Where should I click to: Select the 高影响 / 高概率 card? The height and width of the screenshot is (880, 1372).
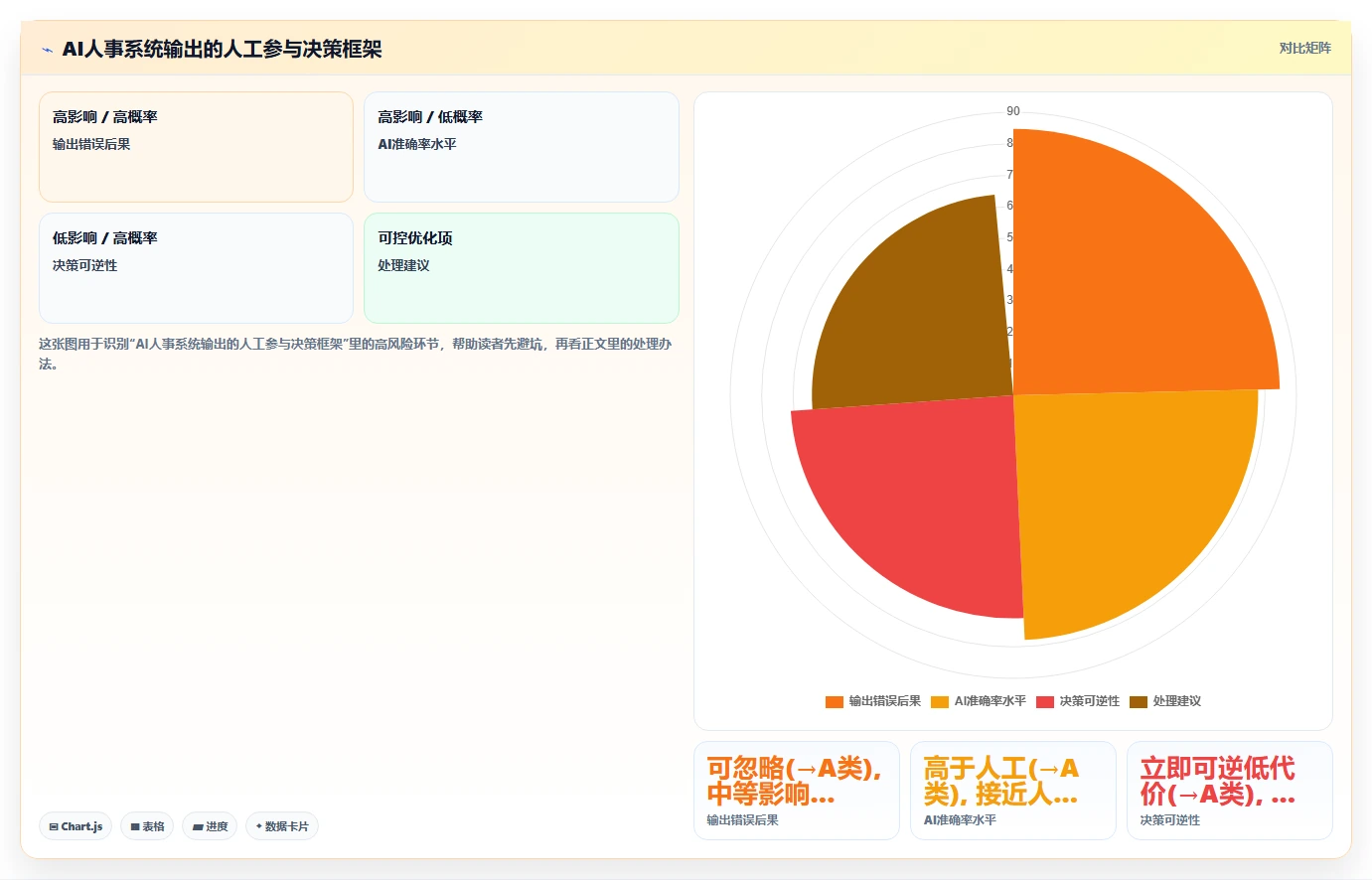[196, 147]
